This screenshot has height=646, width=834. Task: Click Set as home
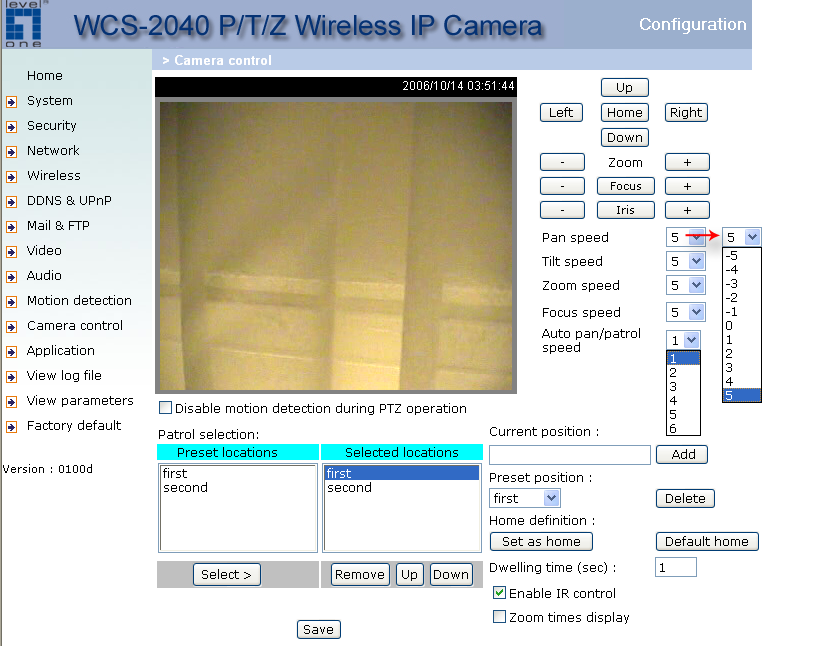click(541, 541)
